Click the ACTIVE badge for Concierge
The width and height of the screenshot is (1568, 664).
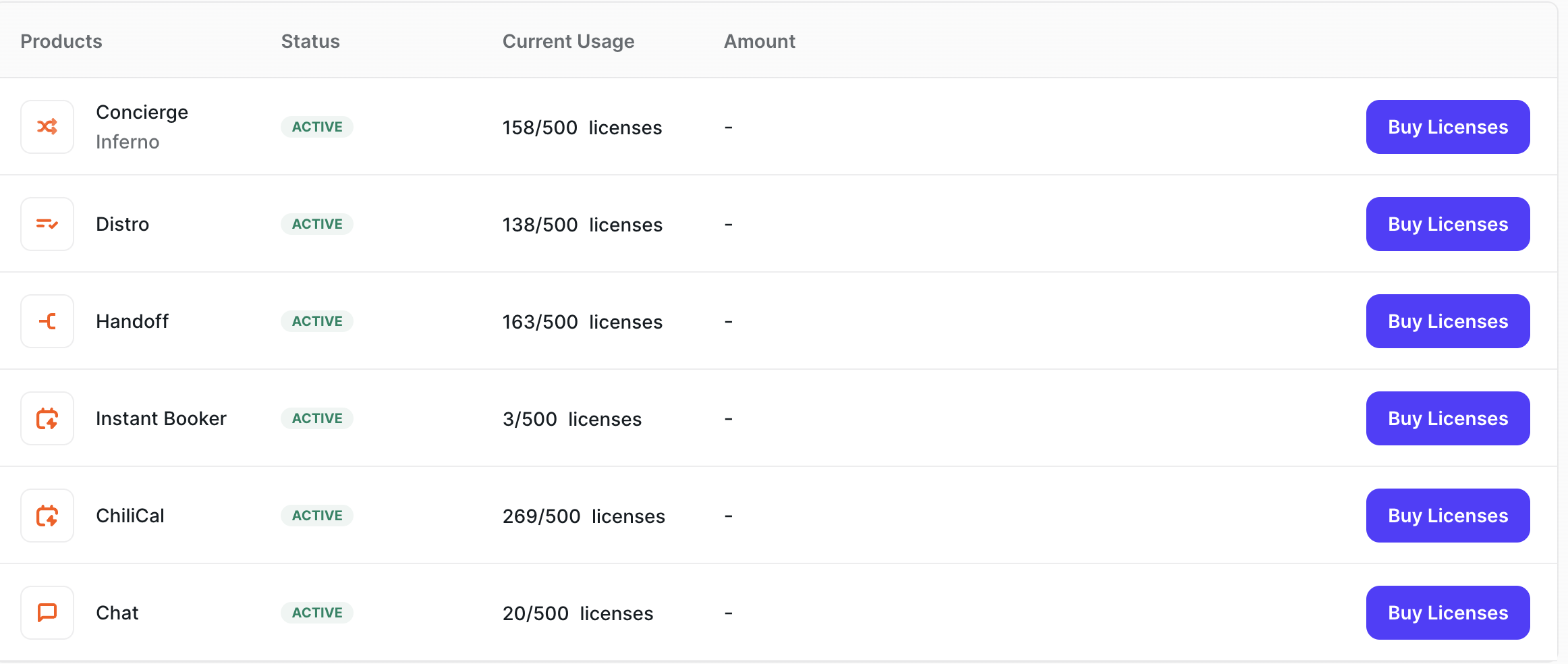(x=317, y=127)
